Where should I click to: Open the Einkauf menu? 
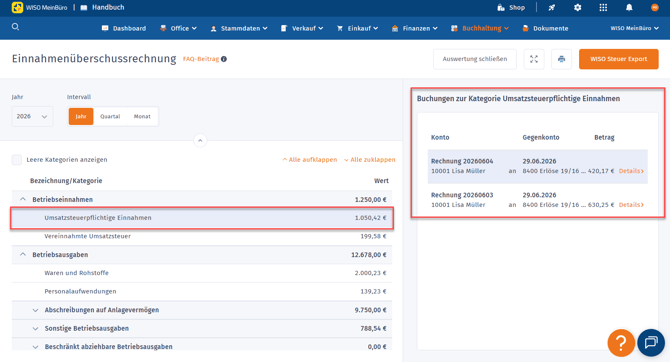click(357, 28)
